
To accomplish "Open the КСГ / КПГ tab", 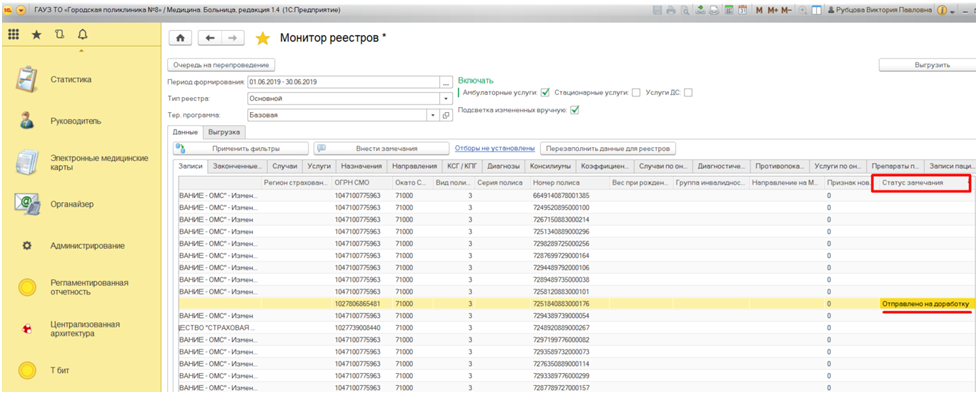I will (x=461, y=166).
